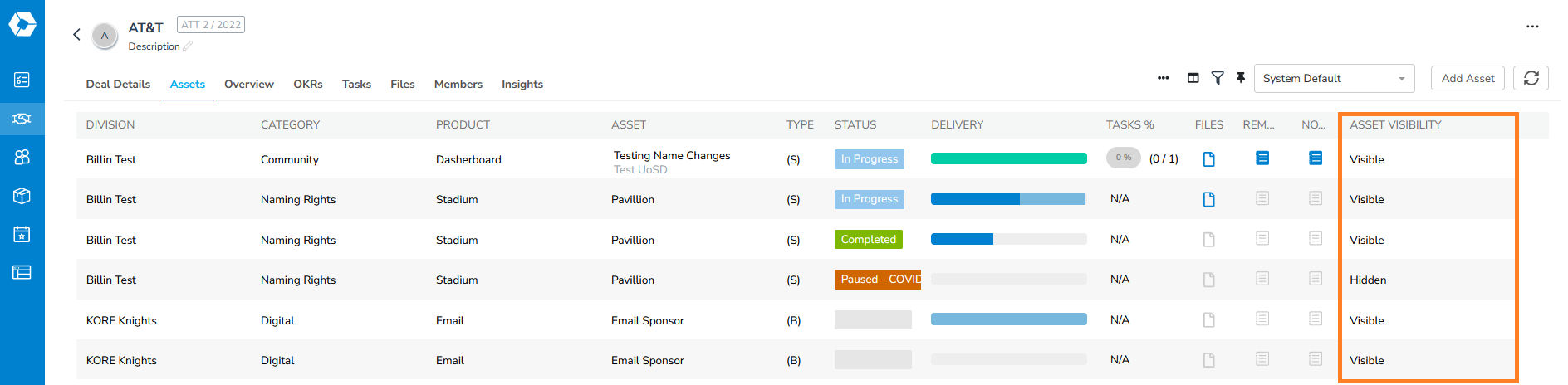
Task: Click the ATT 2 / 2022 tag
Action: click(x=211, y=25)
